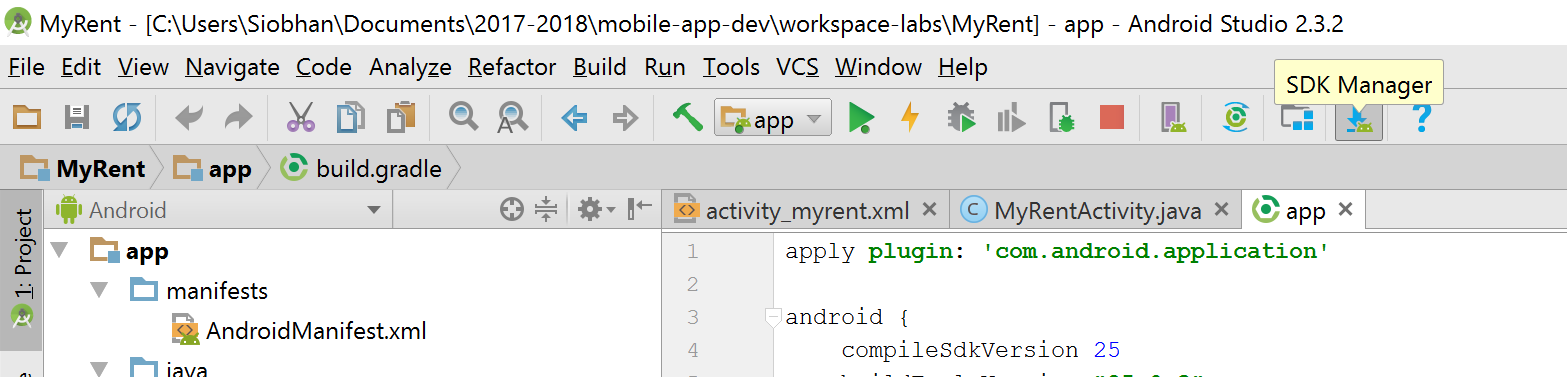Click the Make Project hammer icon
The image size is (1567, 377).
[x=687, y=118]
